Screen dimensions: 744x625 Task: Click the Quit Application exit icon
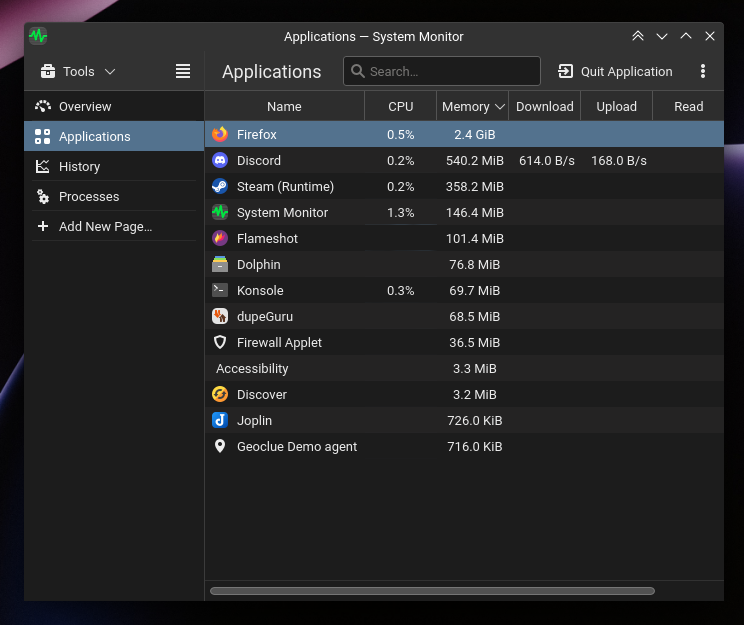click(566, 71)
